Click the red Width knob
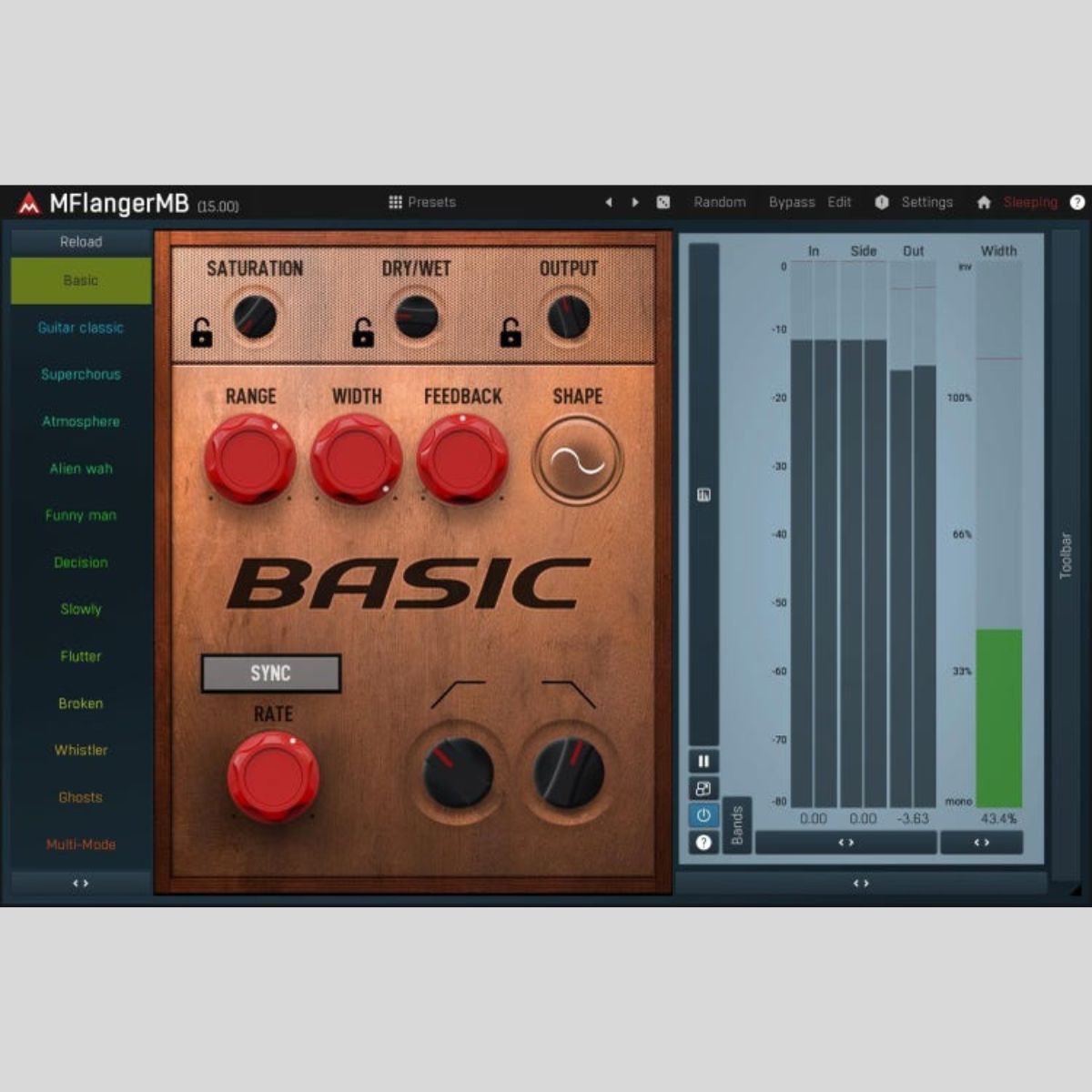1092x1092 pixels. tap(357, 460)
